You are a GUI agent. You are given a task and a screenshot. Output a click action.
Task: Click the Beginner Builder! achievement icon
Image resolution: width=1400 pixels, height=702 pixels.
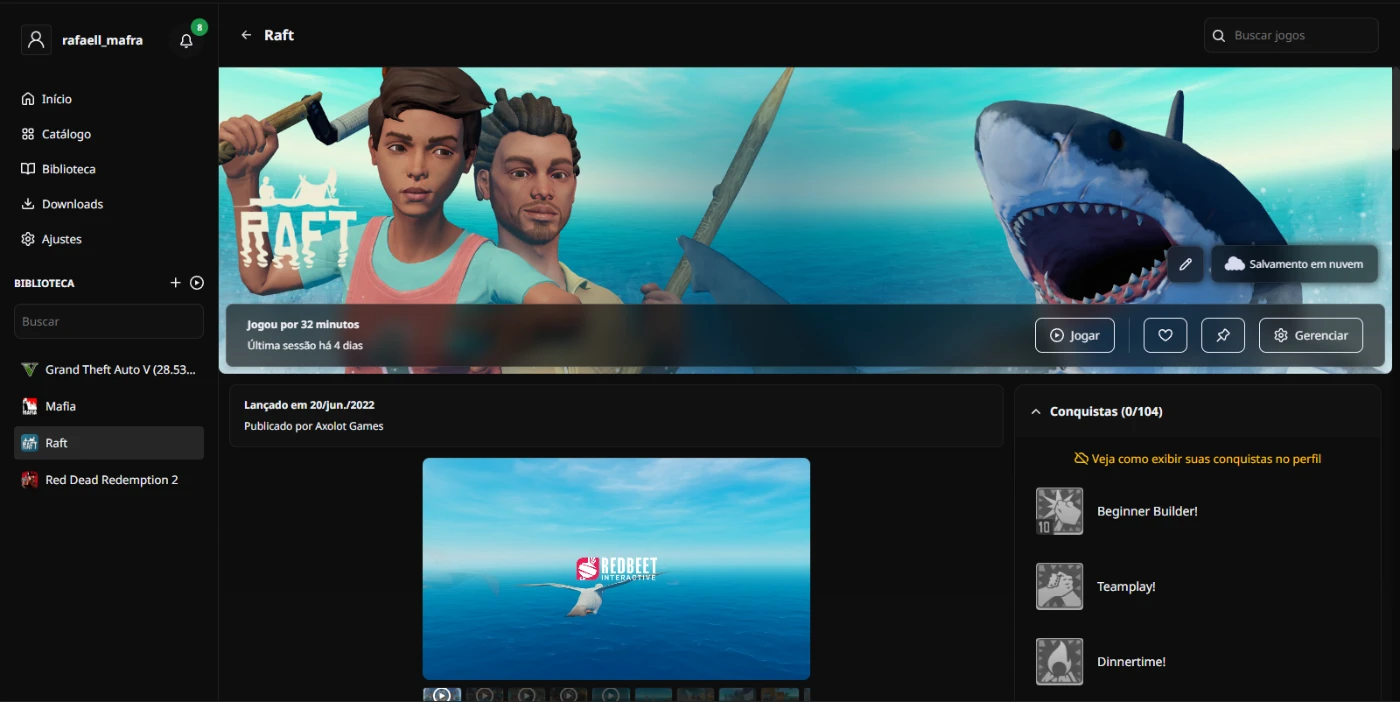[1059, 511]
